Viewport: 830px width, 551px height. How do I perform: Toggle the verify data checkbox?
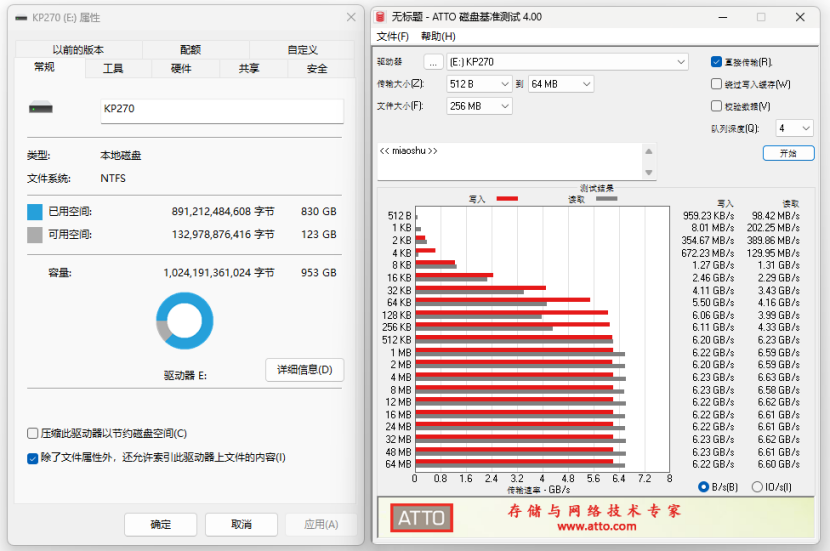[x=716, y=106]
